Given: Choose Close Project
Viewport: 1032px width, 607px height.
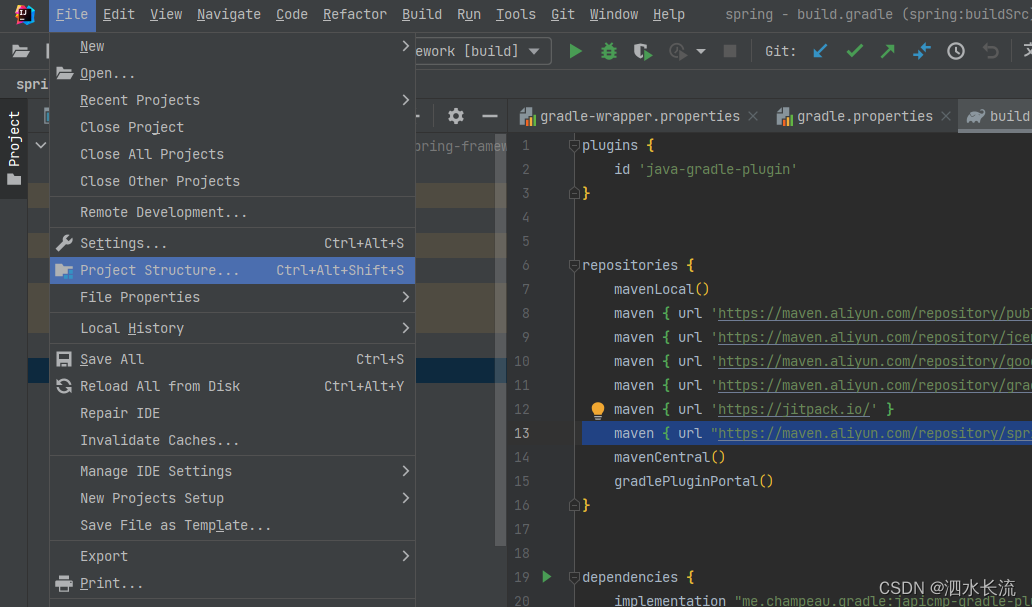Looking at the screenshot, I should tap(232, 127).
